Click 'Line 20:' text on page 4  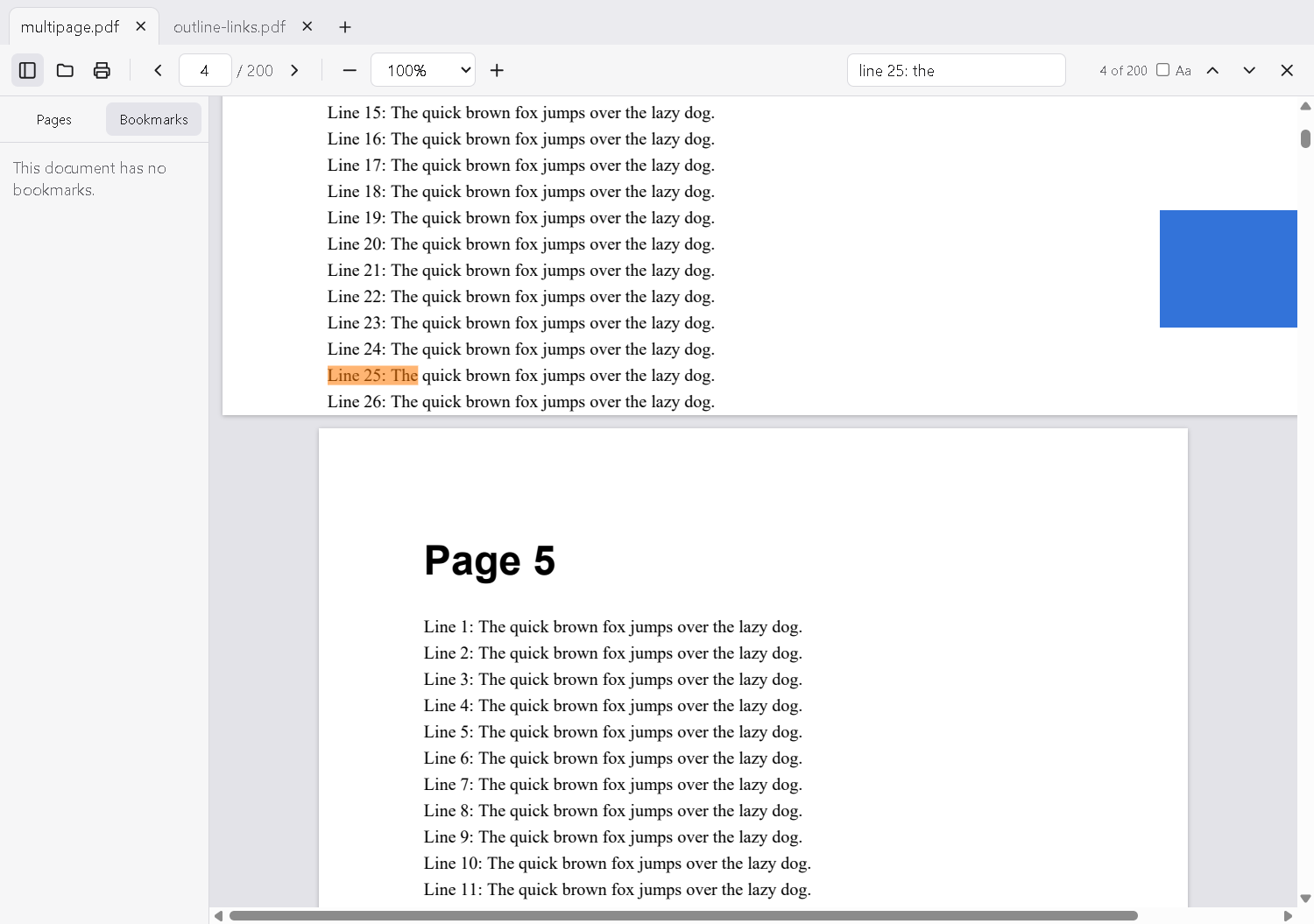tap(357, 244)
